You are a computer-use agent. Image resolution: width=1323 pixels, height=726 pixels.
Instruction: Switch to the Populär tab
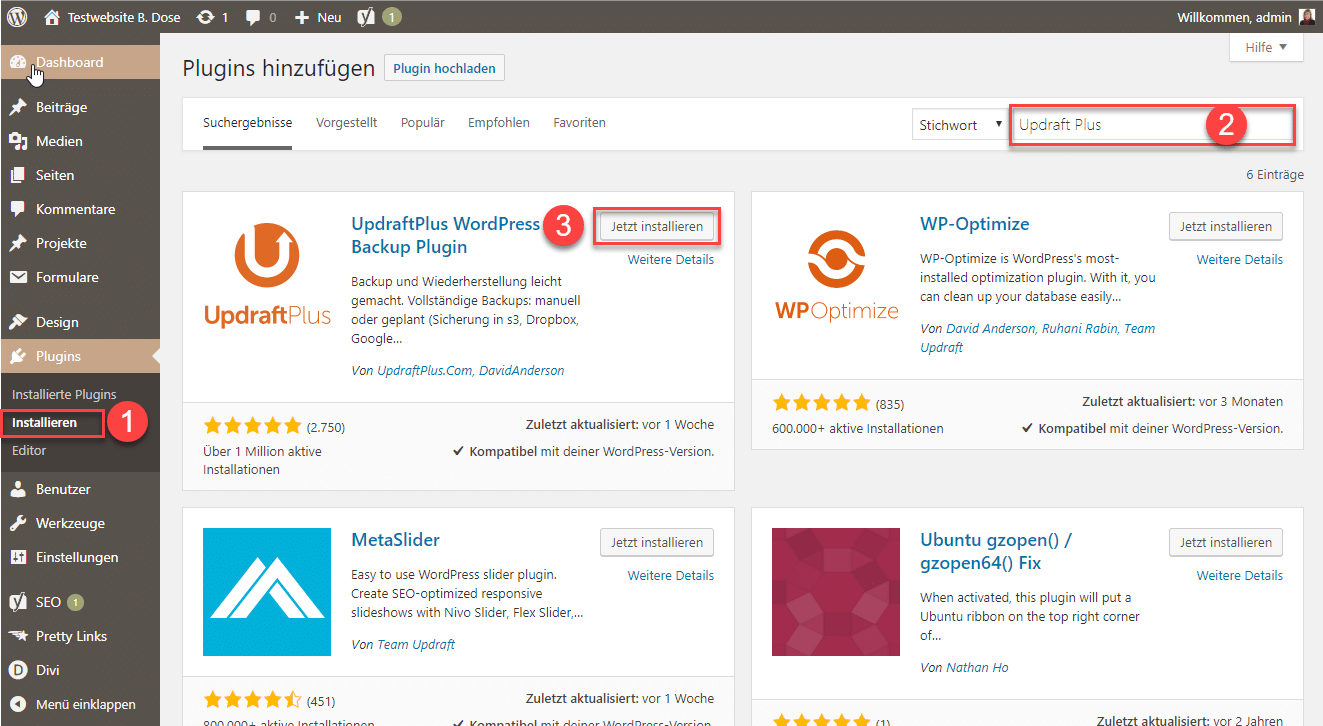[x=422, y=123]
